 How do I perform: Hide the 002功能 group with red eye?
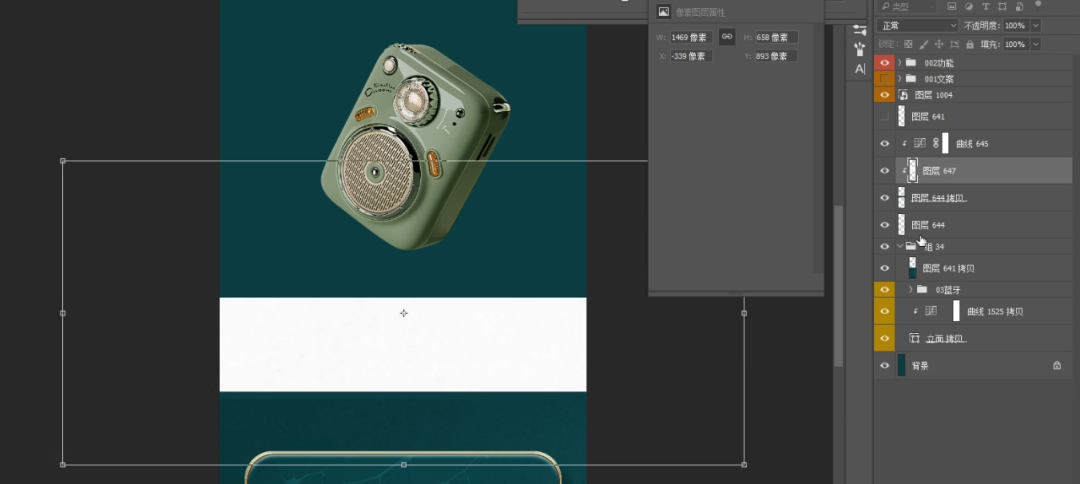(884, 62)
